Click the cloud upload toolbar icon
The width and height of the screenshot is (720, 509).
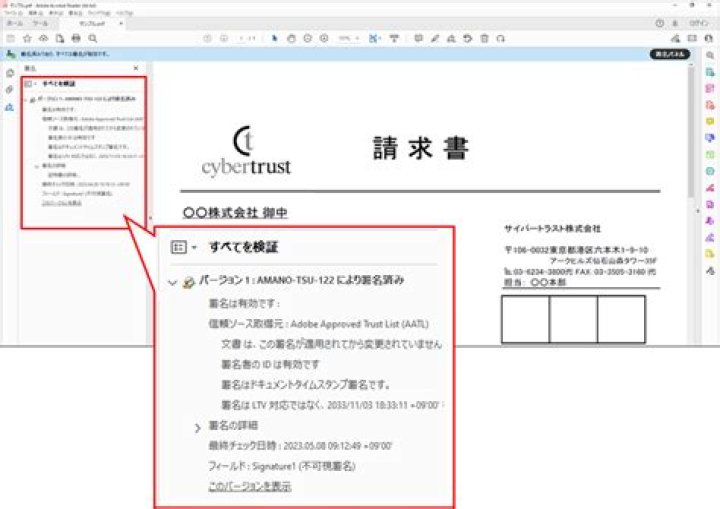point(43,39)
